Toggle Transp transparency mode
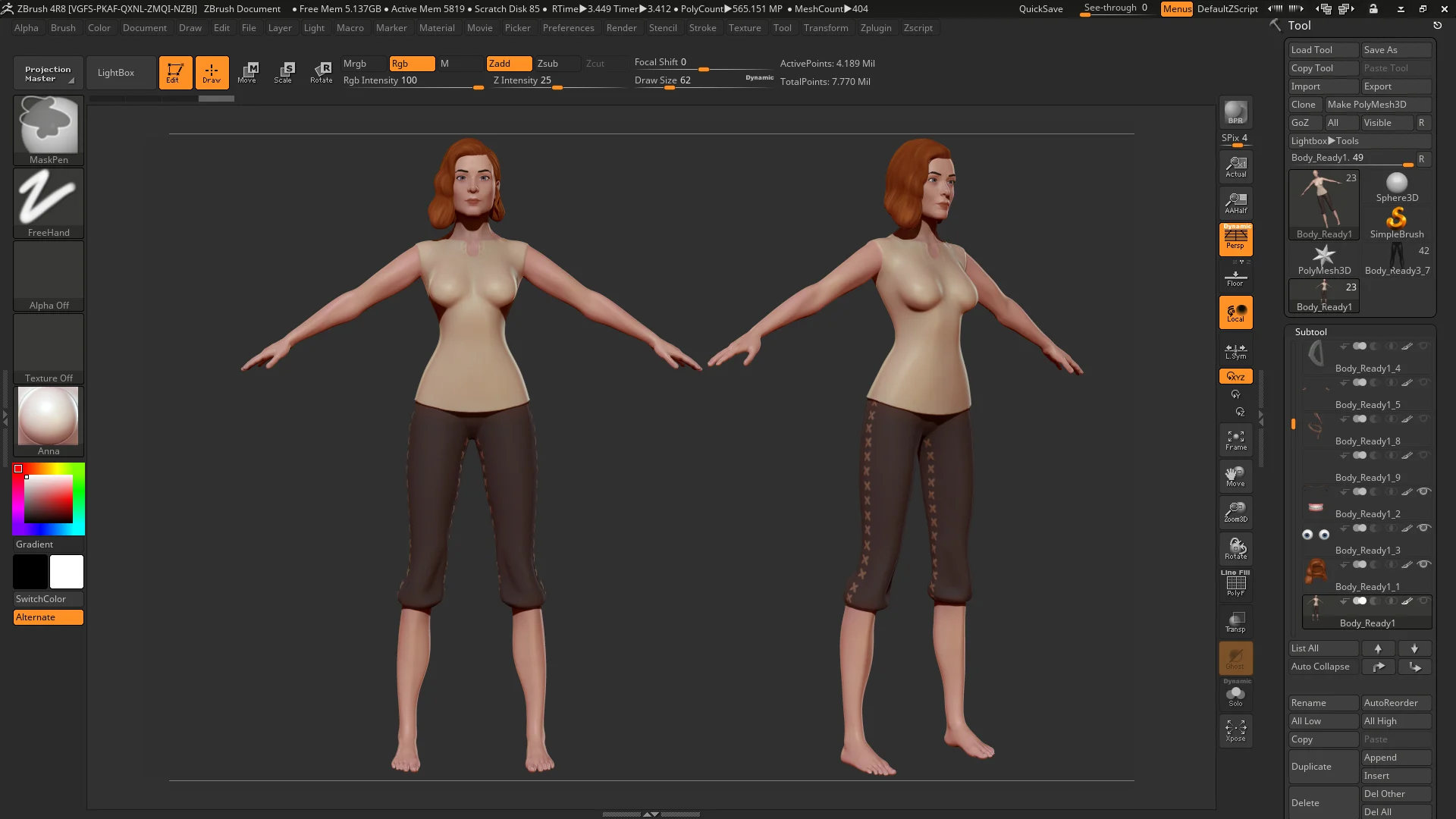Image resolution: width=1456 pixels, height=819 pixels. pyautogui.click(x=1235, y=622)
